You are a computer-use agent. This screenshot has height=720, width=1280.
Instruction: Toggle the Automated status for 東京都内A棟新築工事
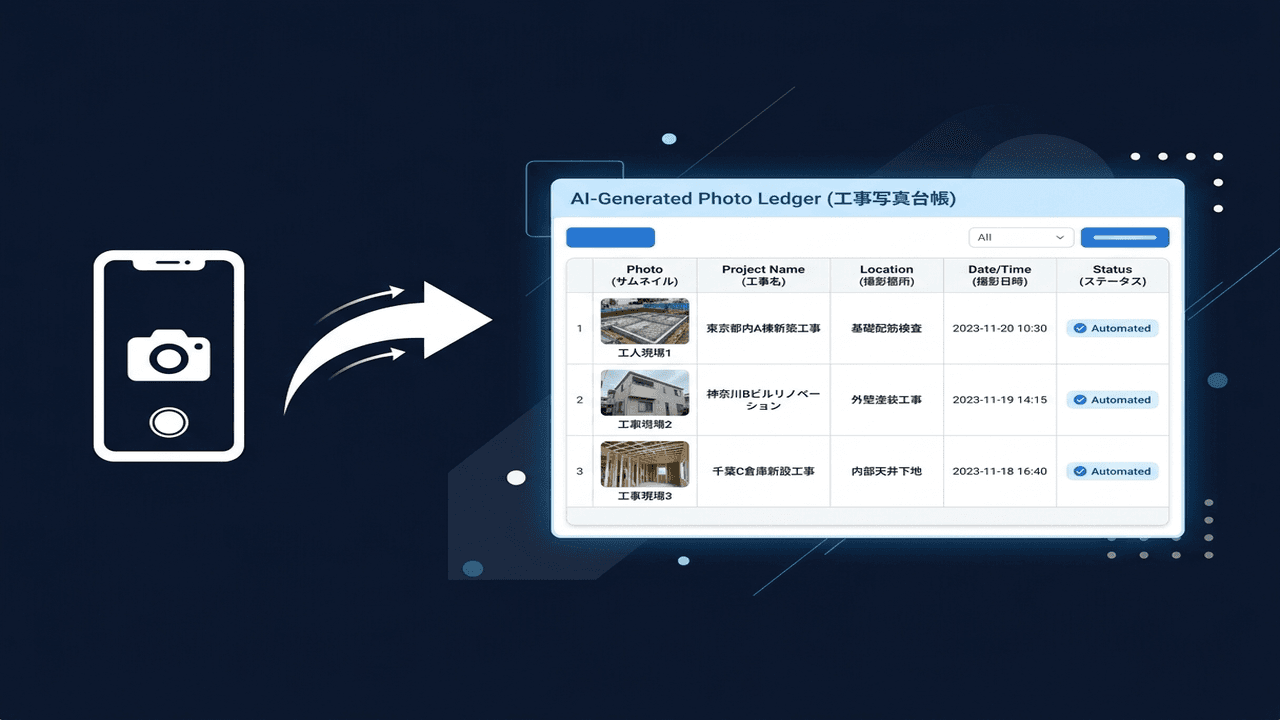(x=1112, y=328)
